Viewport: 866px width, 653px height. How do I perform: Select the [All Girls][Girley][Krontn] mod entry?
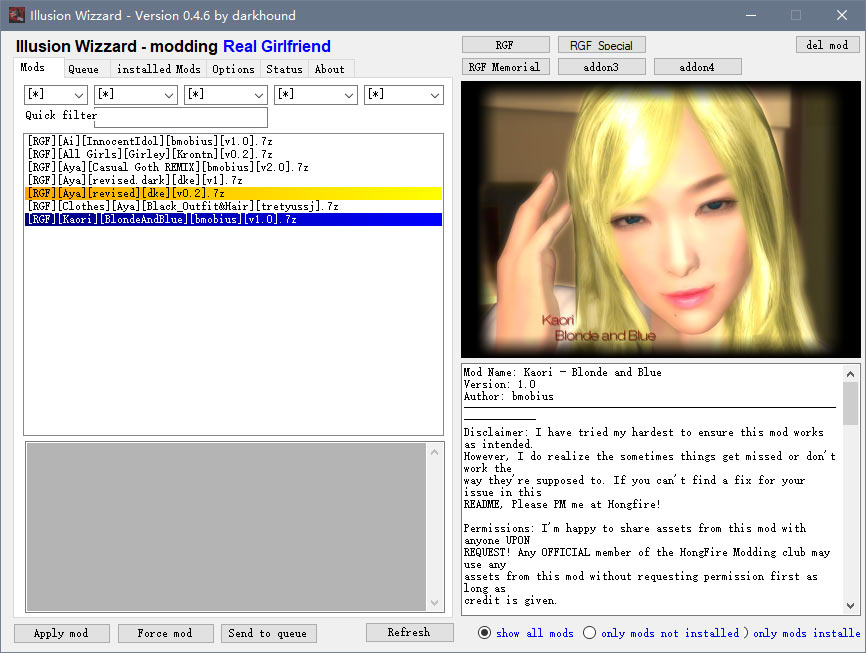tap(233, 154)
